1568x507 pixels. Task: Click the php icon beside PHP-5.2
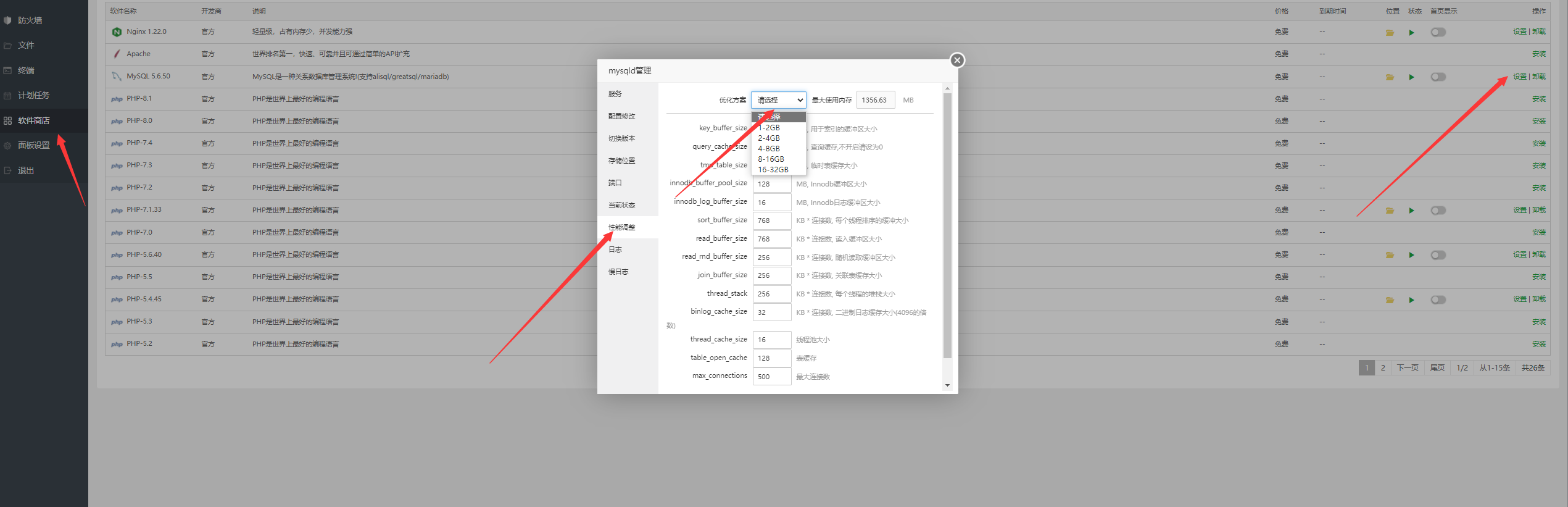(117, 345)
